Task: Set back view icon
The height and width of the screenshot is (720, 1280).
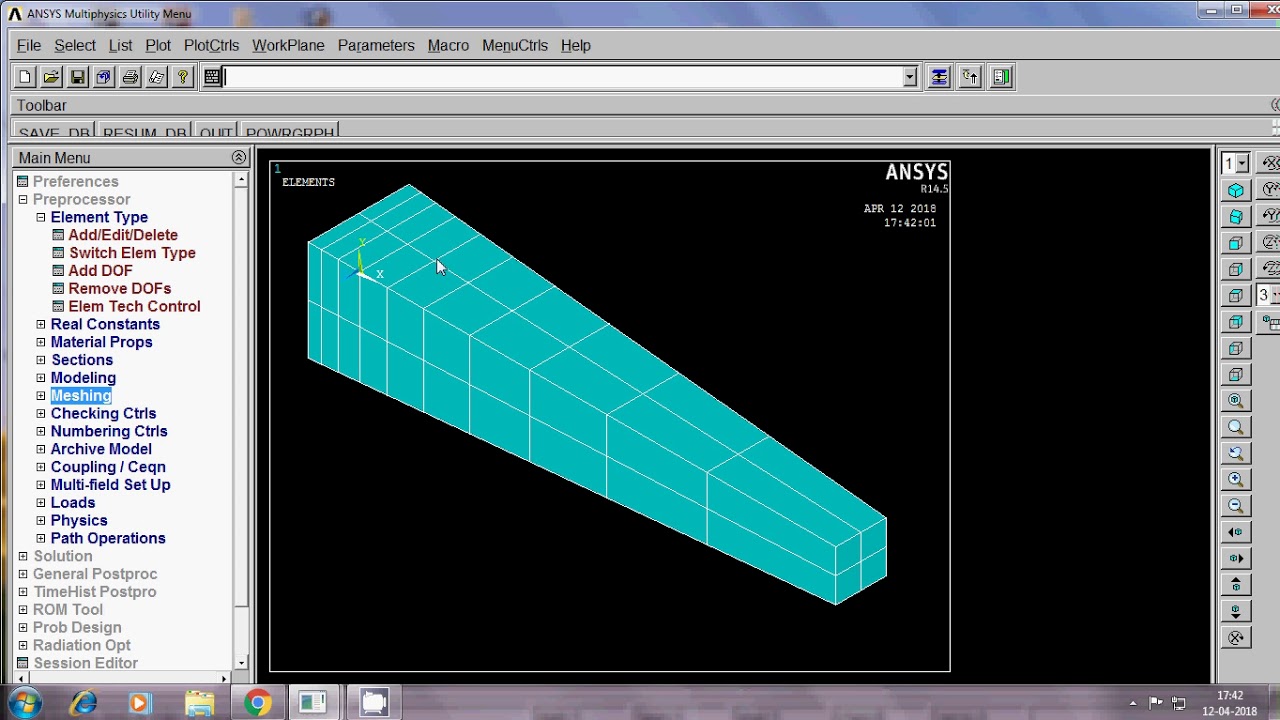Action: point(1236,322)
